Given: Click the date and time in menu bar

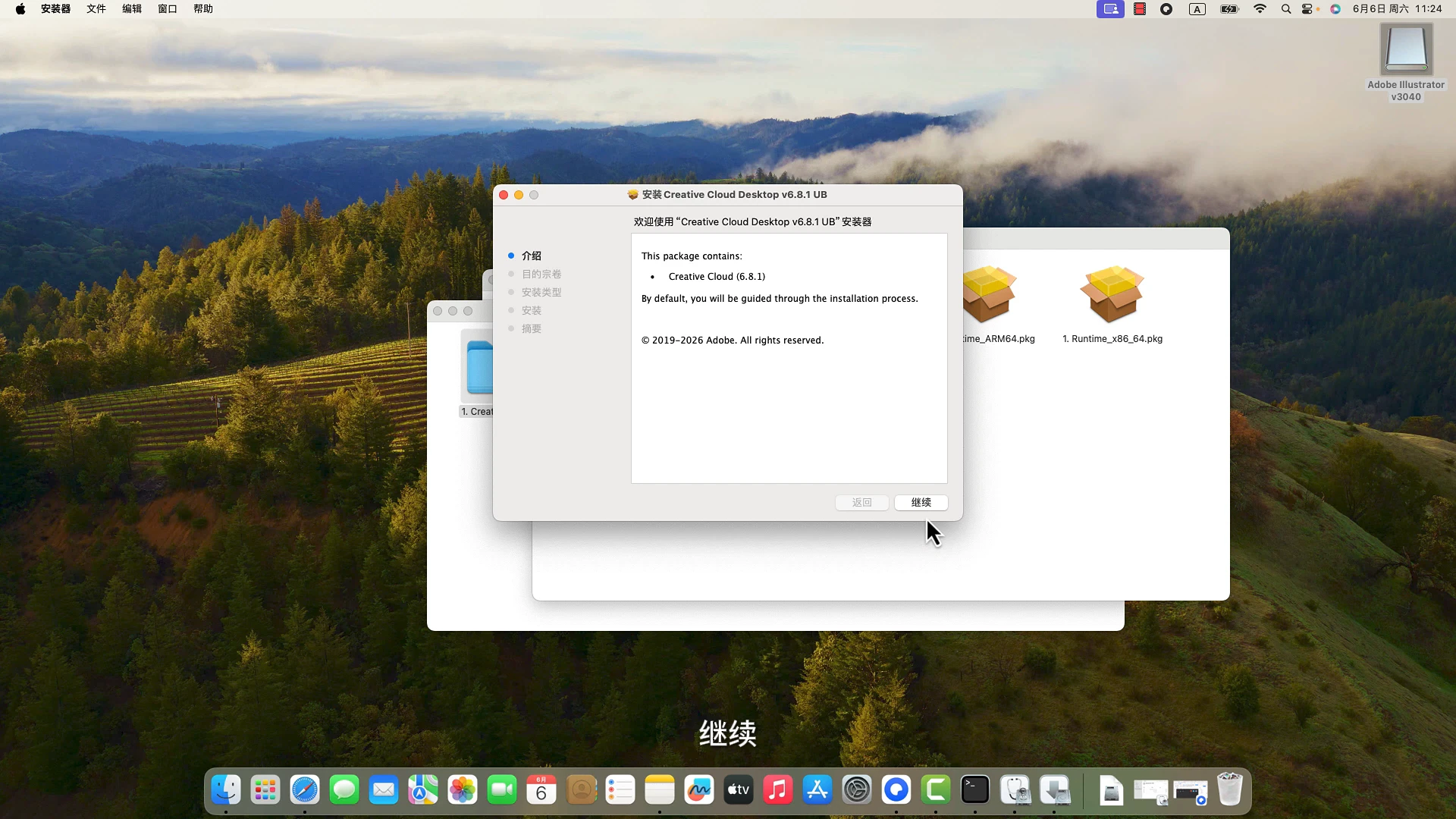Looking at the screenshot, I should (1397, 9).
